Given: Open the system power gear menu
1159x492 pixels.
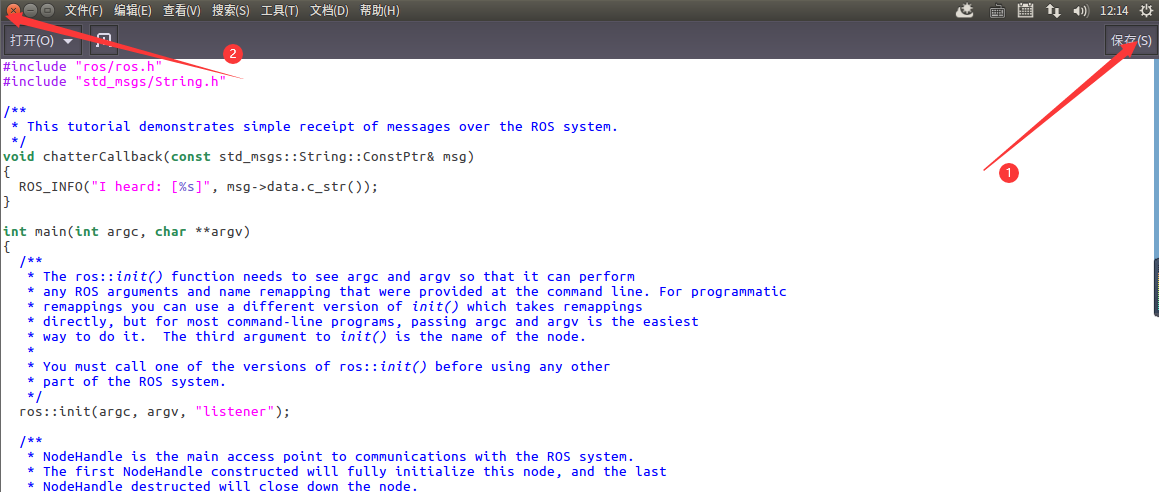Looking at the screenshot, I should [1146, 10].
